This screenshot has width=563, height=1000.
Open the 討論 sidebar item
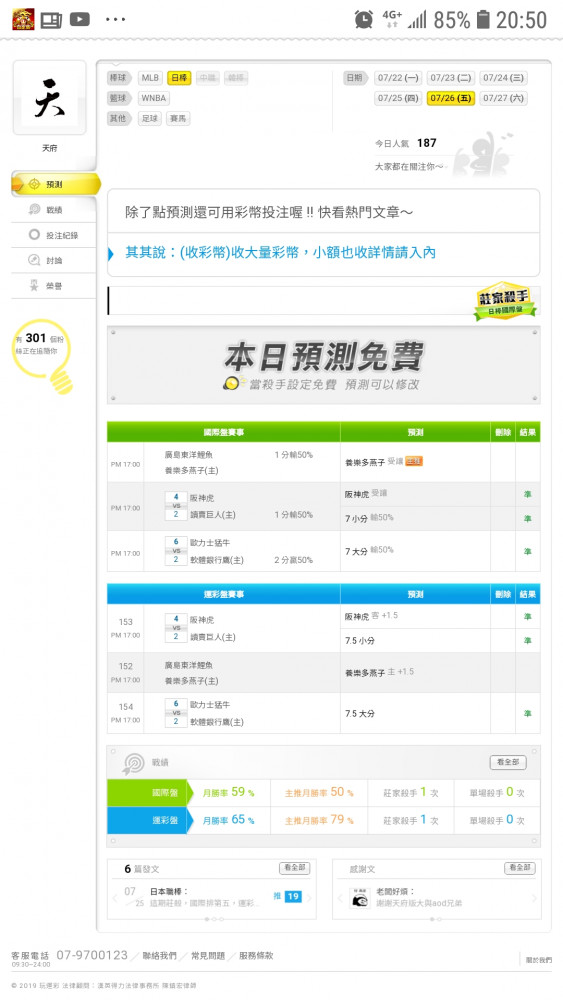[54, 260]
